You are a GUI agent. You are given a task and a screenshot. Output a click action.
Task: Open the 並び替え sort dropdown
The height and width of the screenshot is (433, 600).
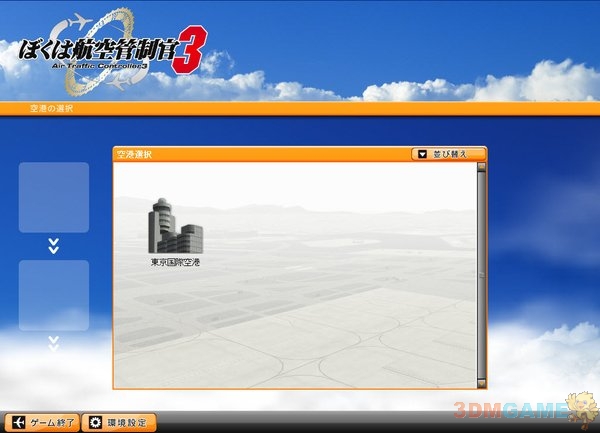click(448, 154)
